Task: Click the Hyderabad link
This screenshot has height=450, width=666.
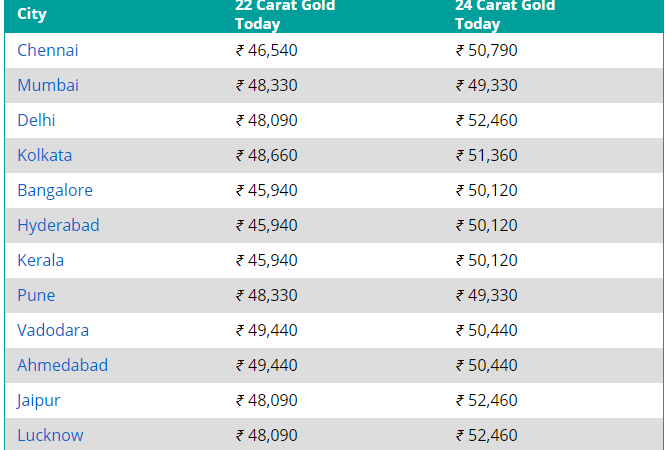Action: [x=58, y=225]
